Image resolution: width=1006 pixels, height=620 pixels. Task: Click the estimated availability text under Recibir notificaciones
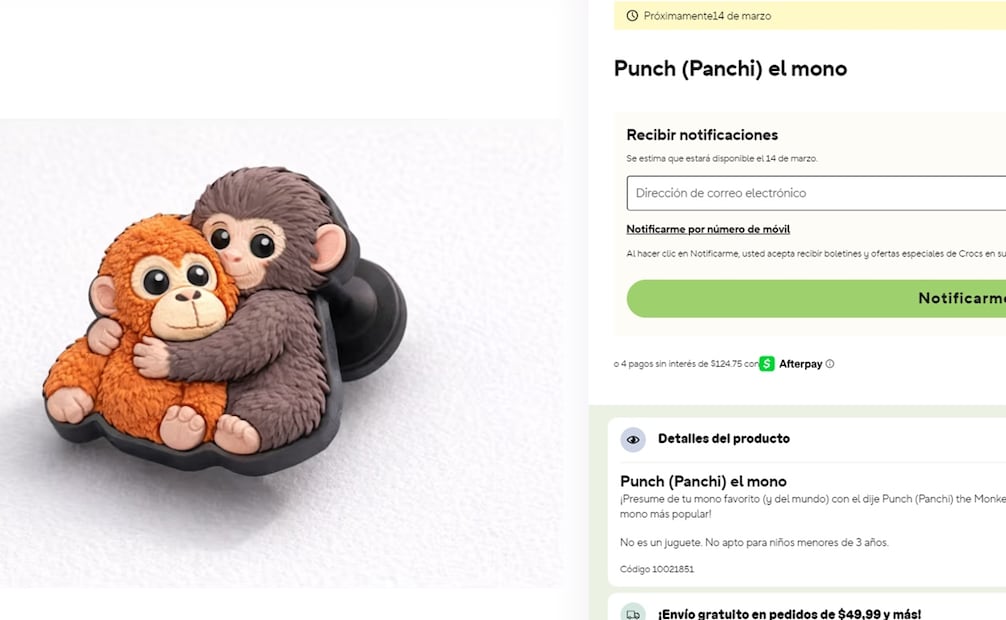tap(722, 159)
